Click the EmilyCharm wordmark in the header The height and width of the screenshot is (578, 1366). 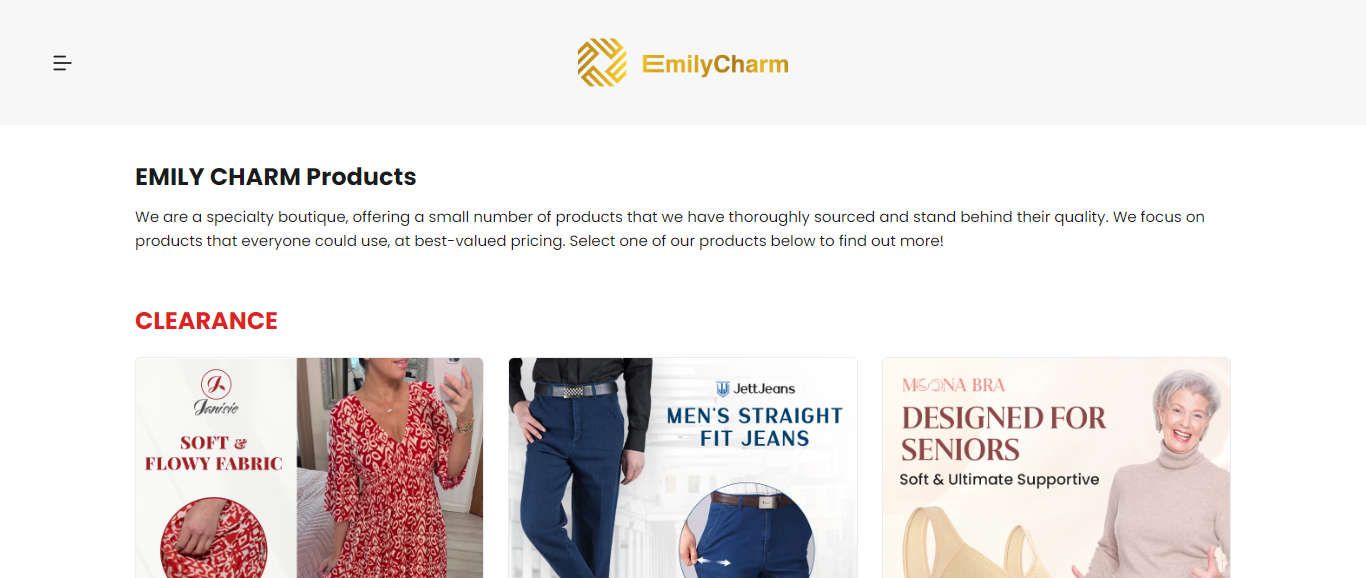point(716,62)
